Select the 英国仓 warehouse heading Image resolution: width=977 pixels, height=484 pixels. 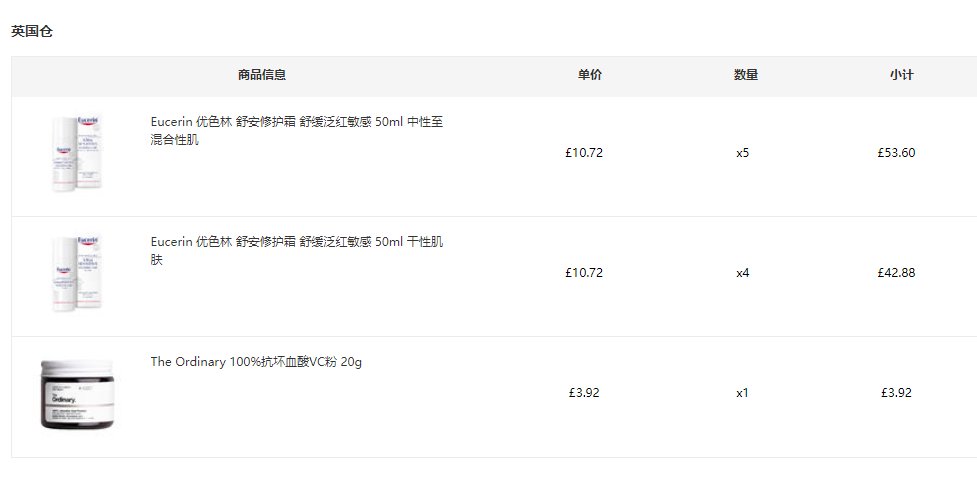click(32, 32)
